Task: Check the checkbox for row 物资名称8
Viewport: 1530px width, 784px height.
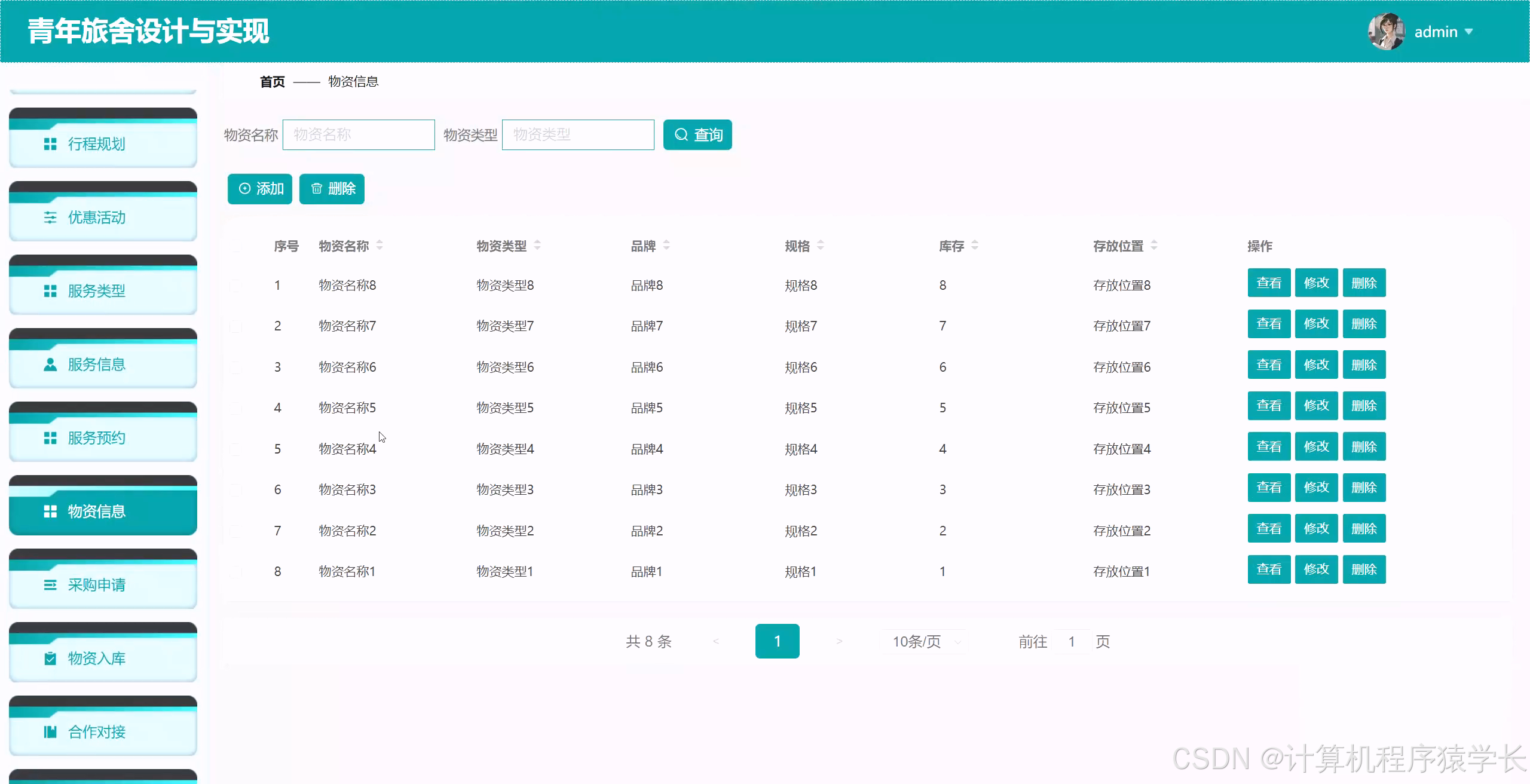Action: pyautogui.click(x=236, y=286)
